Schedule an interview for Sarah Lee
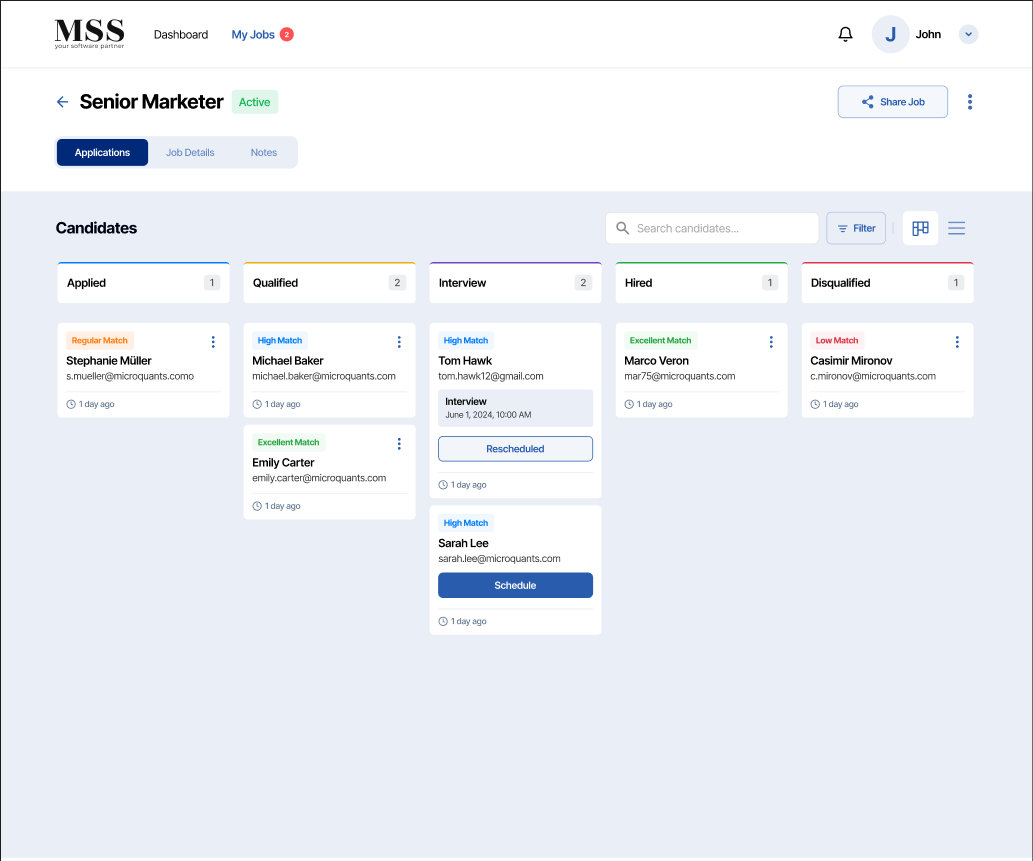The height and width of the screenshot is (861, 1033). 515,585
